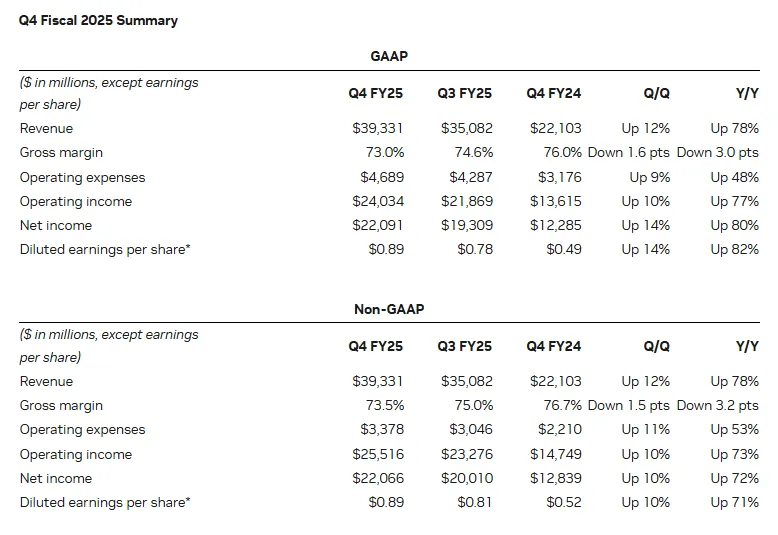The image size is (778, 535).
Task: Click Non-GAAP 'Diluted earnings per share*' label
Action: (105, 502)
